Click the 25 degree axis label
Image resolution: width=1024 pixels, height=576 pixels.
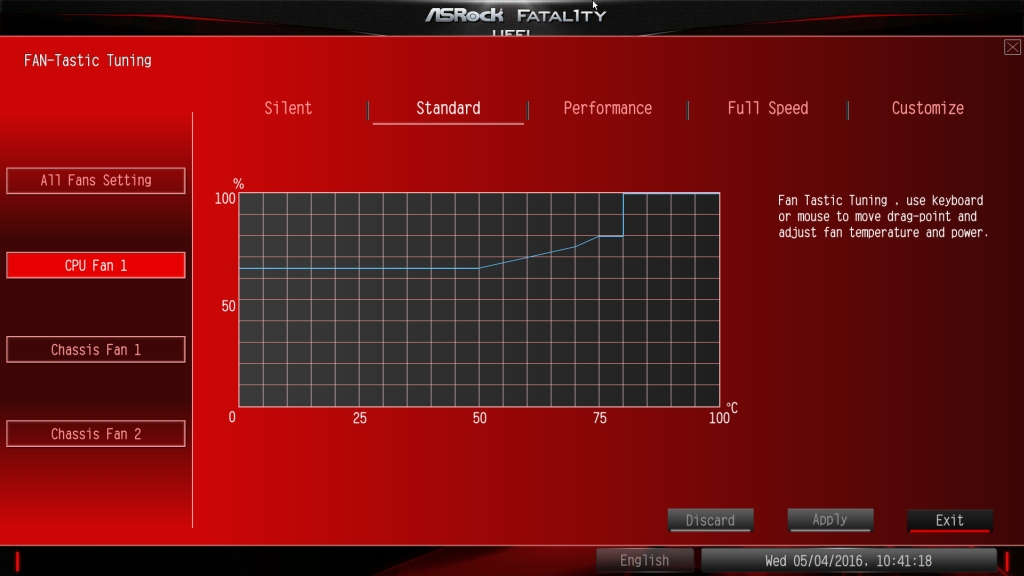pyautogui.click(x=360, y=418)
